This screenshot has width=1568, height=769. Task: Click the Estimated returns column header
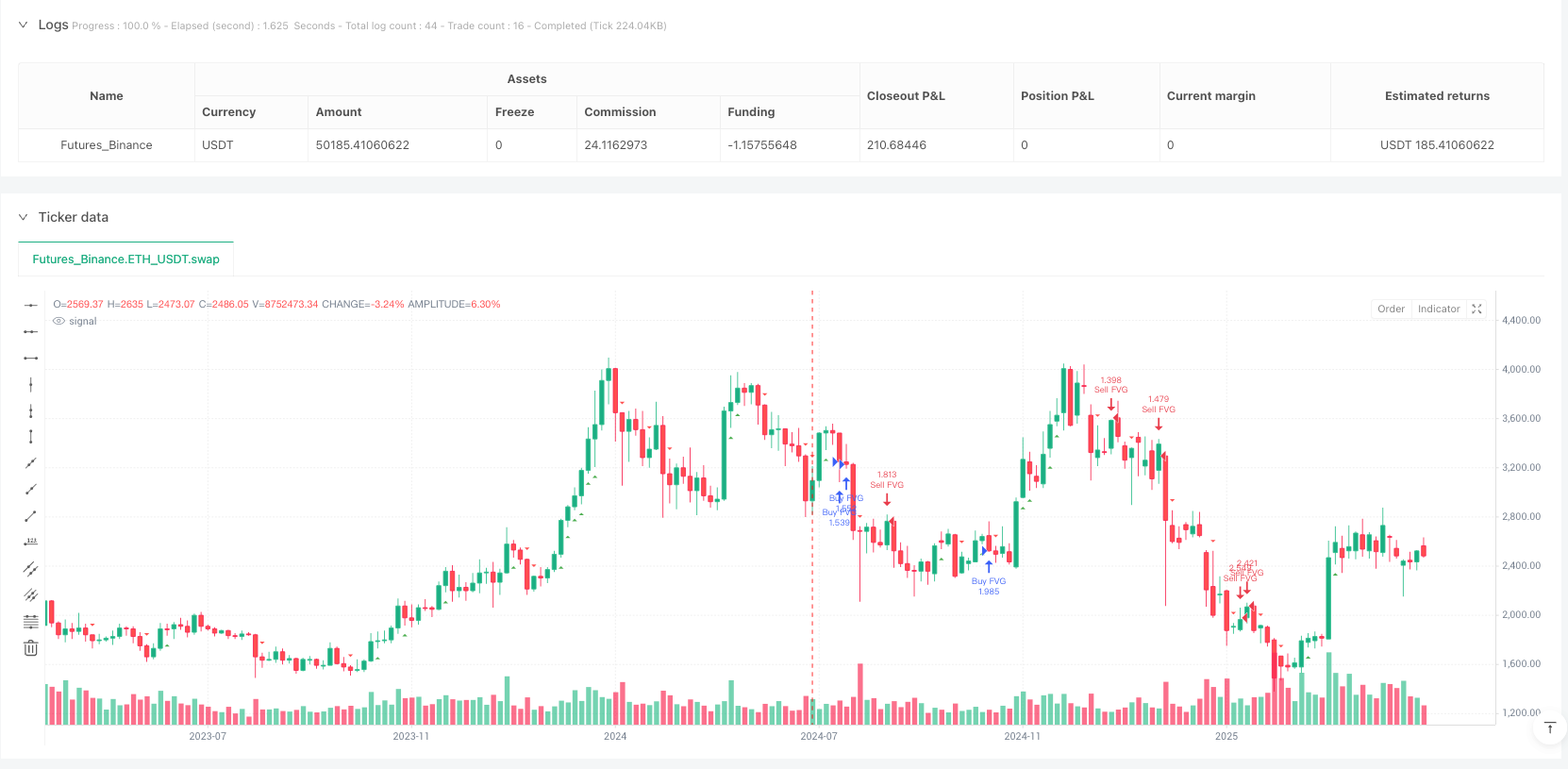1437,96
